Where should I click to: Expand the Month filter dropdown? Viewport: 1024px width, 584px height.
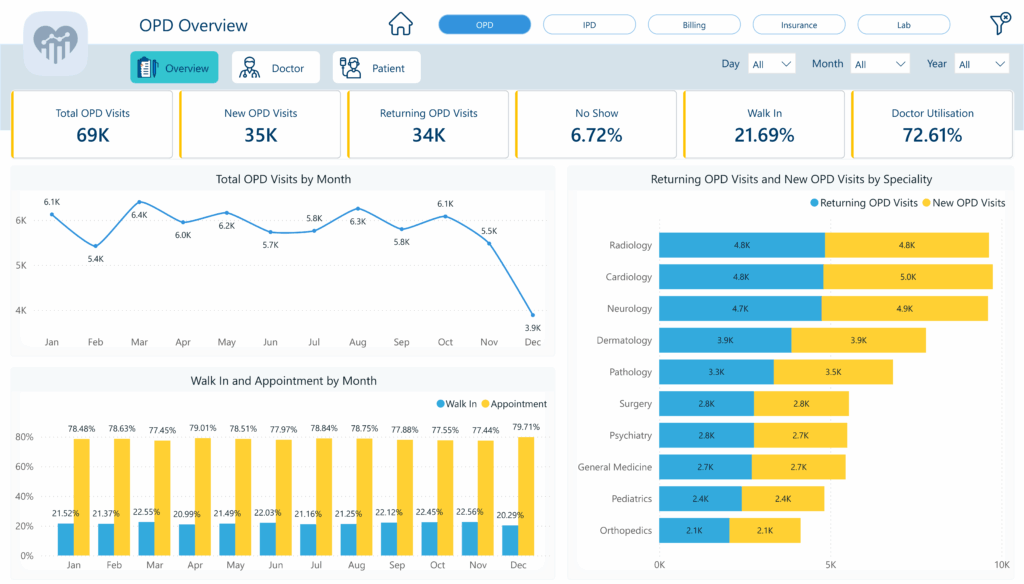click(880, 63)
